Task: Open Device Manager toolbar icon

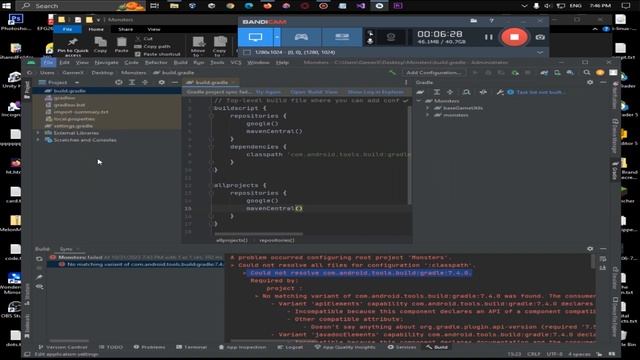Action: [x=557, y=73]
